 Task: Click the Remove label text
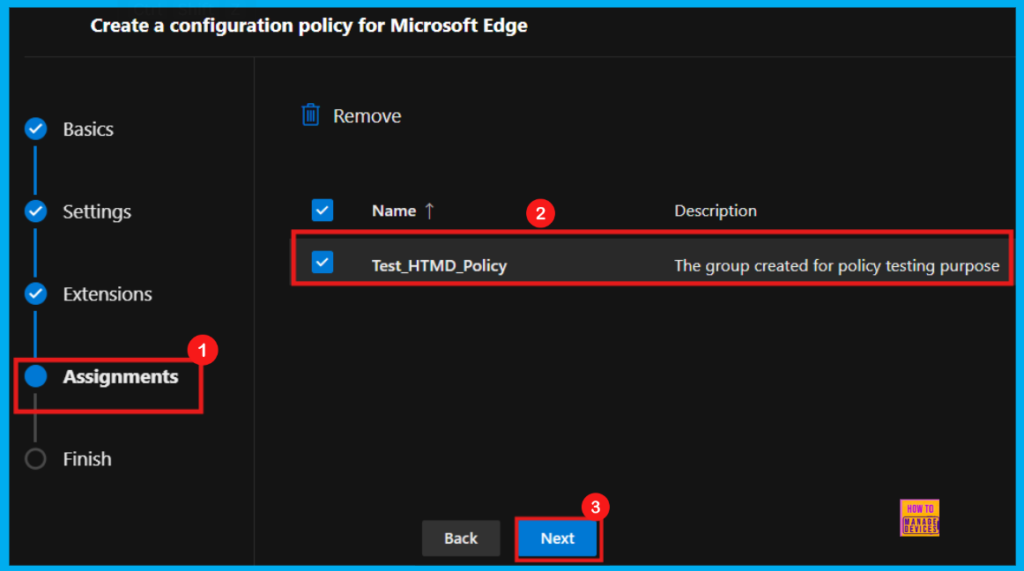(367, 116)
